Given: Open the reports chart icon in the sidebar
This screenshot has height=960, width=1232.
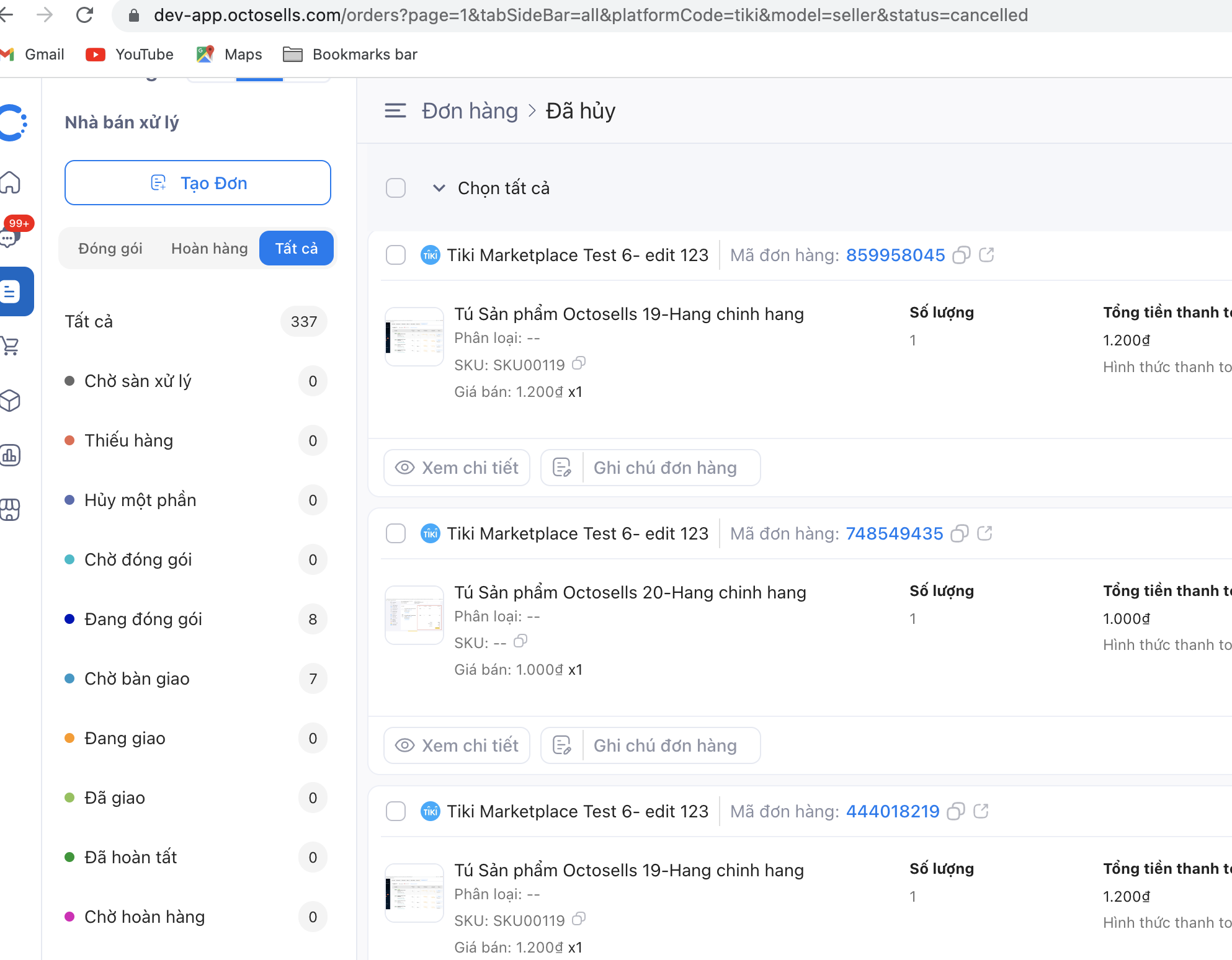Looking at the screenshot, I should (x=11, y=455).
